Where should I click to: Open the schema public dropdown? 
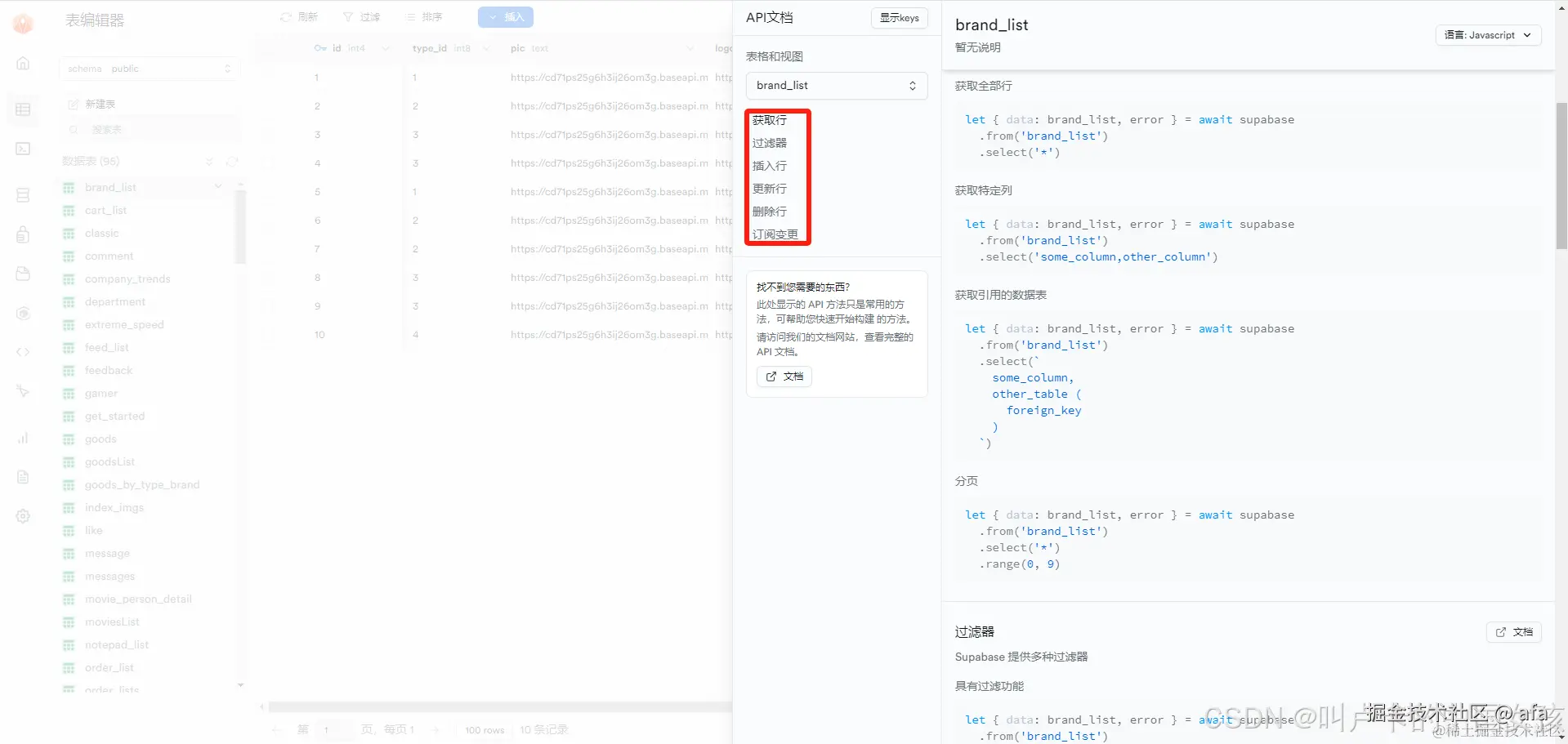point(149,69)
